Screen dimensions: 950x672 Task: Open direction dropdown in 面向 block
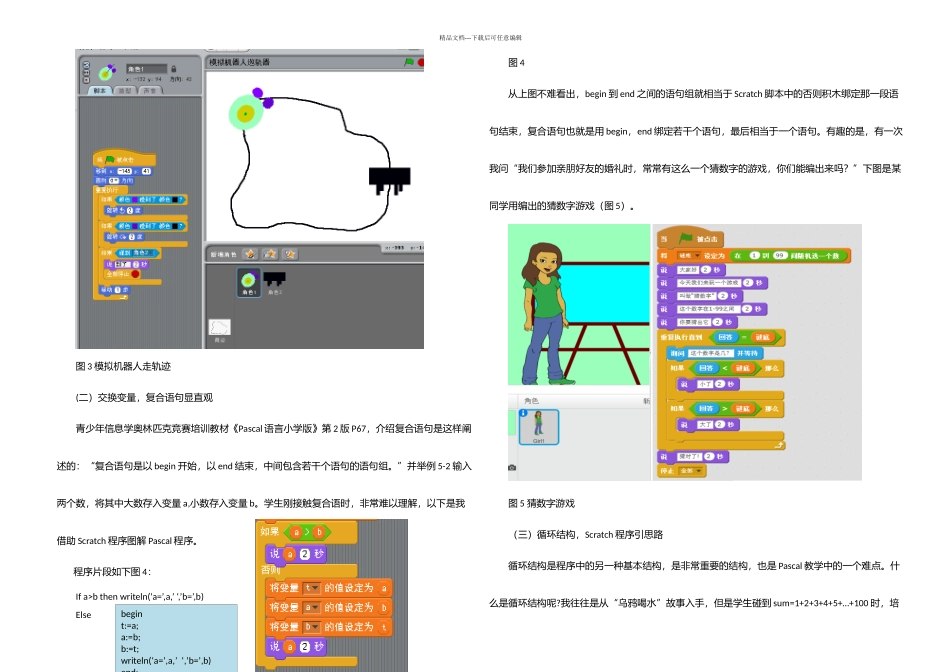pyautogui.click(x=114, y=181)
